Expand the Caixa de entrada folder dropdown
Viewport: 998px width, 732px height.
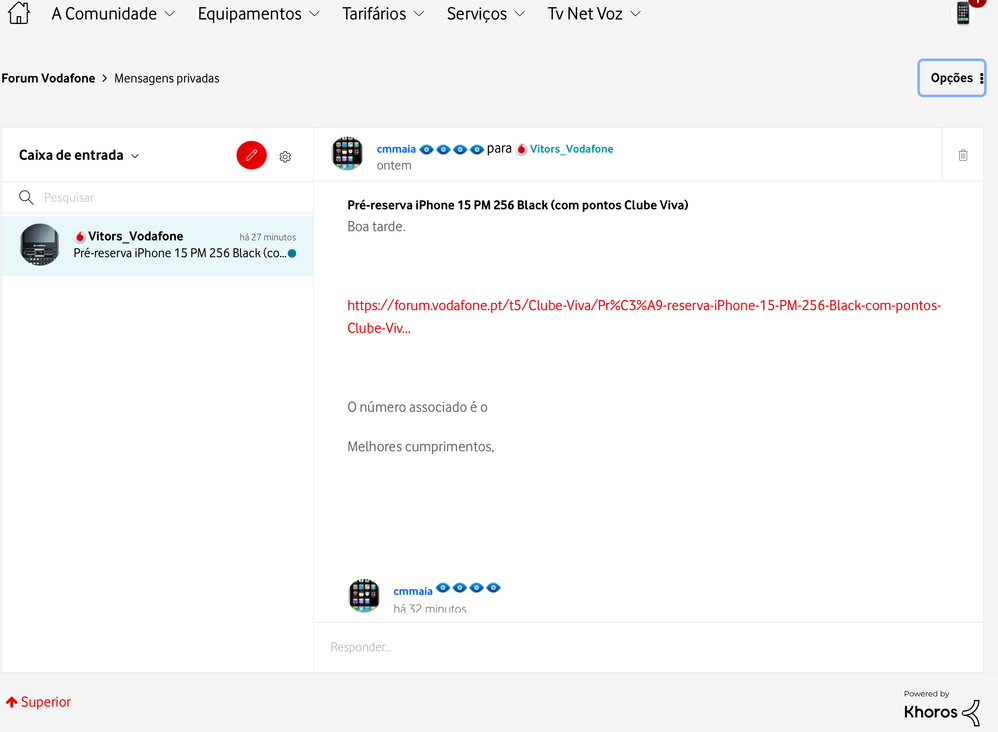point(80,155)
